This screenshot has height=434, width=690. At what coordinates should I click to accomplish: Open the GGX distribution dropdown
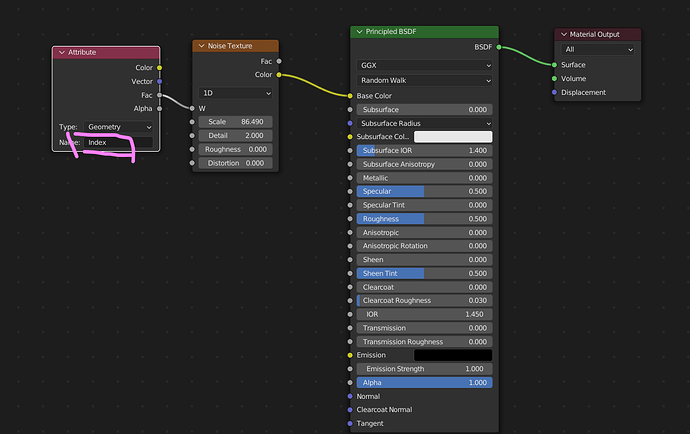pos(424,65)
